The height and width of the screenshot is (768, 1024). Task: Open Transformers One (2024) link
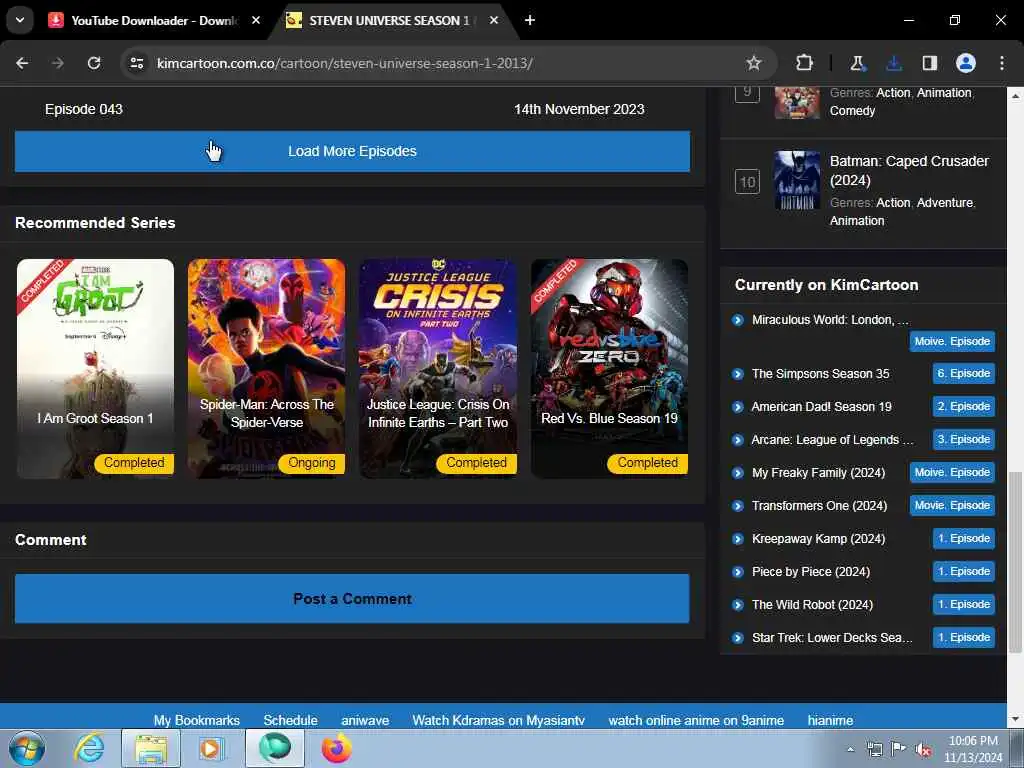tap(819, 506)
